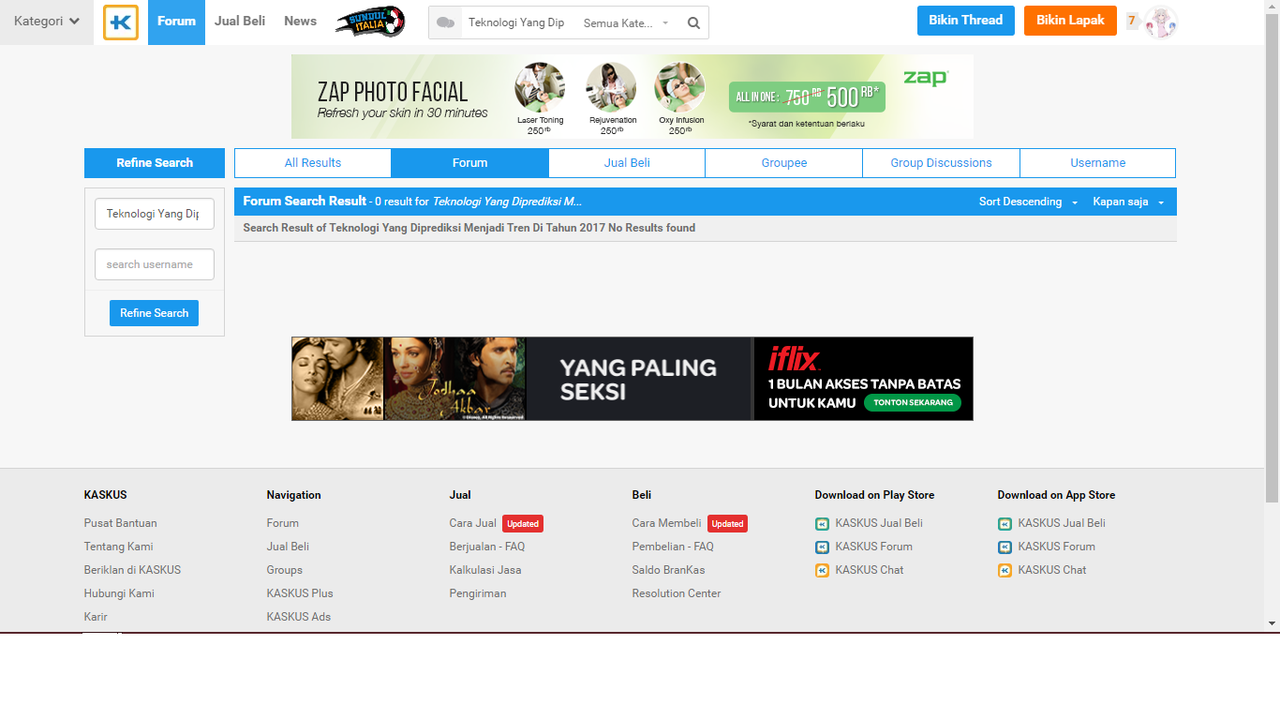Click Play Store KASKUS Chat icon
Image resolution: width=1280 pixels, height=720 pixels.
[822, 570]
